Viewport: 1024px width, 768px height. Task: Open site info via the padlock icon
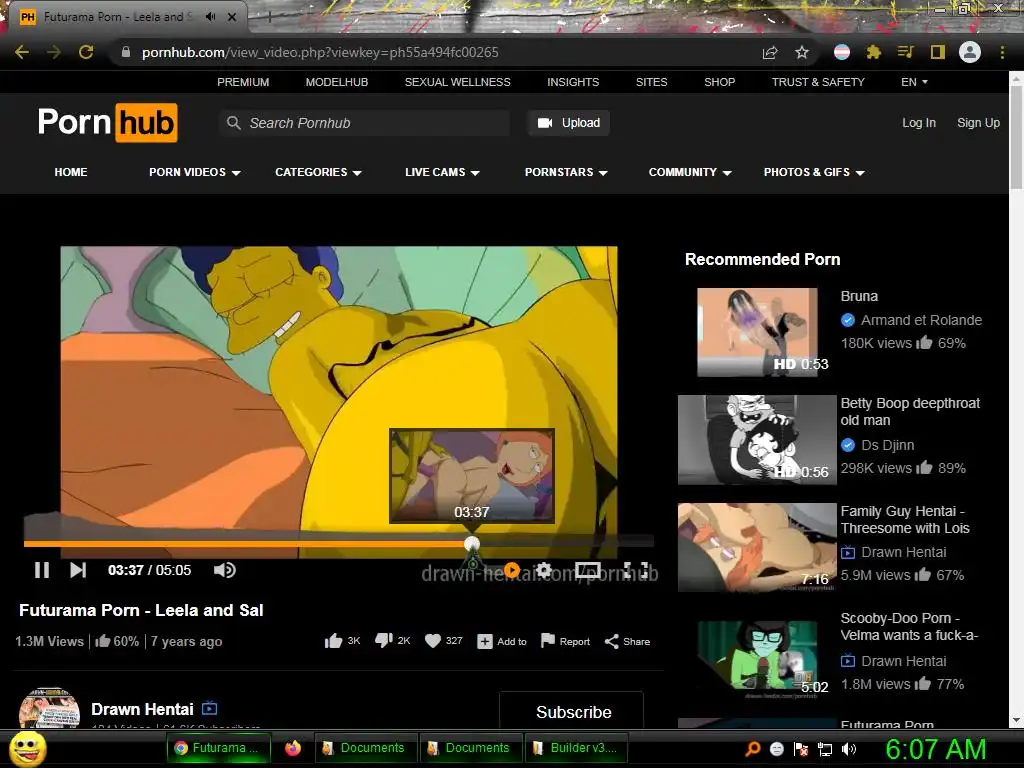pyautogui.click(x=125, y=52)
